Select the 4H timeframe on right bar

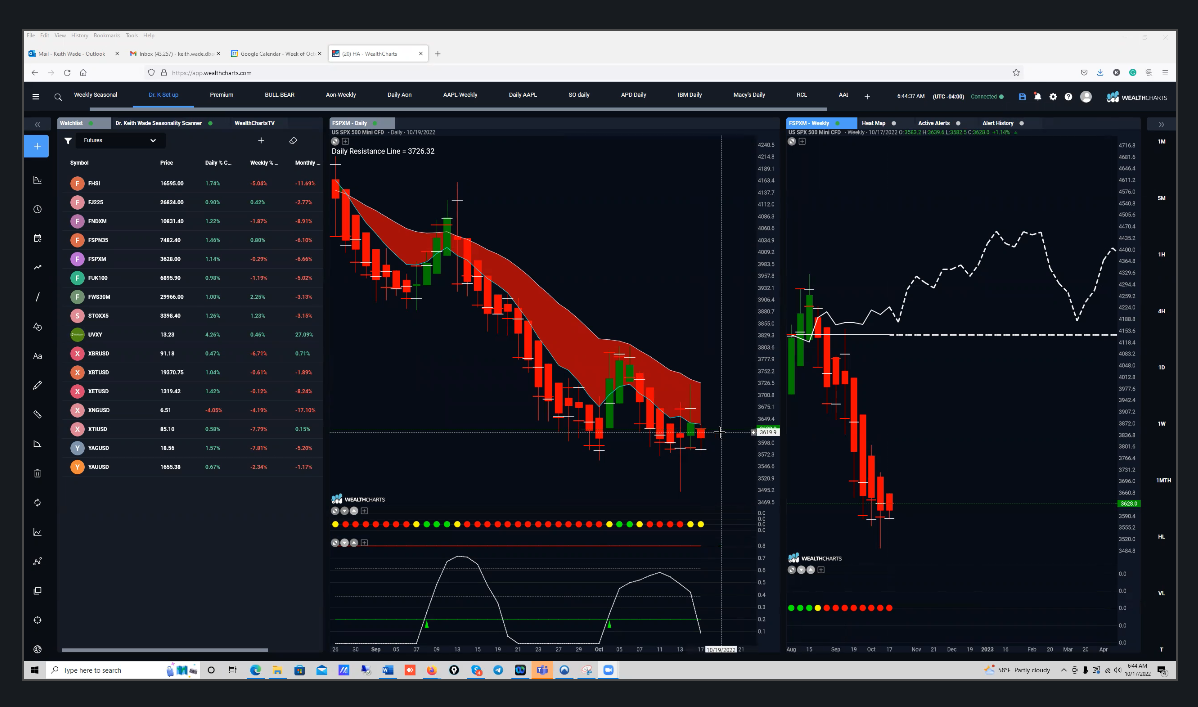[1161, 311]
